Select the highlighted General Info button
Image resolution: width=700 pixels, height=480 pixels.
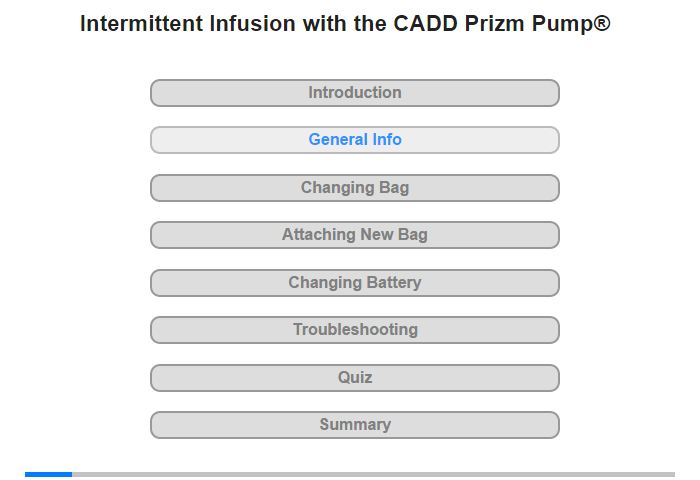(354, 140)
